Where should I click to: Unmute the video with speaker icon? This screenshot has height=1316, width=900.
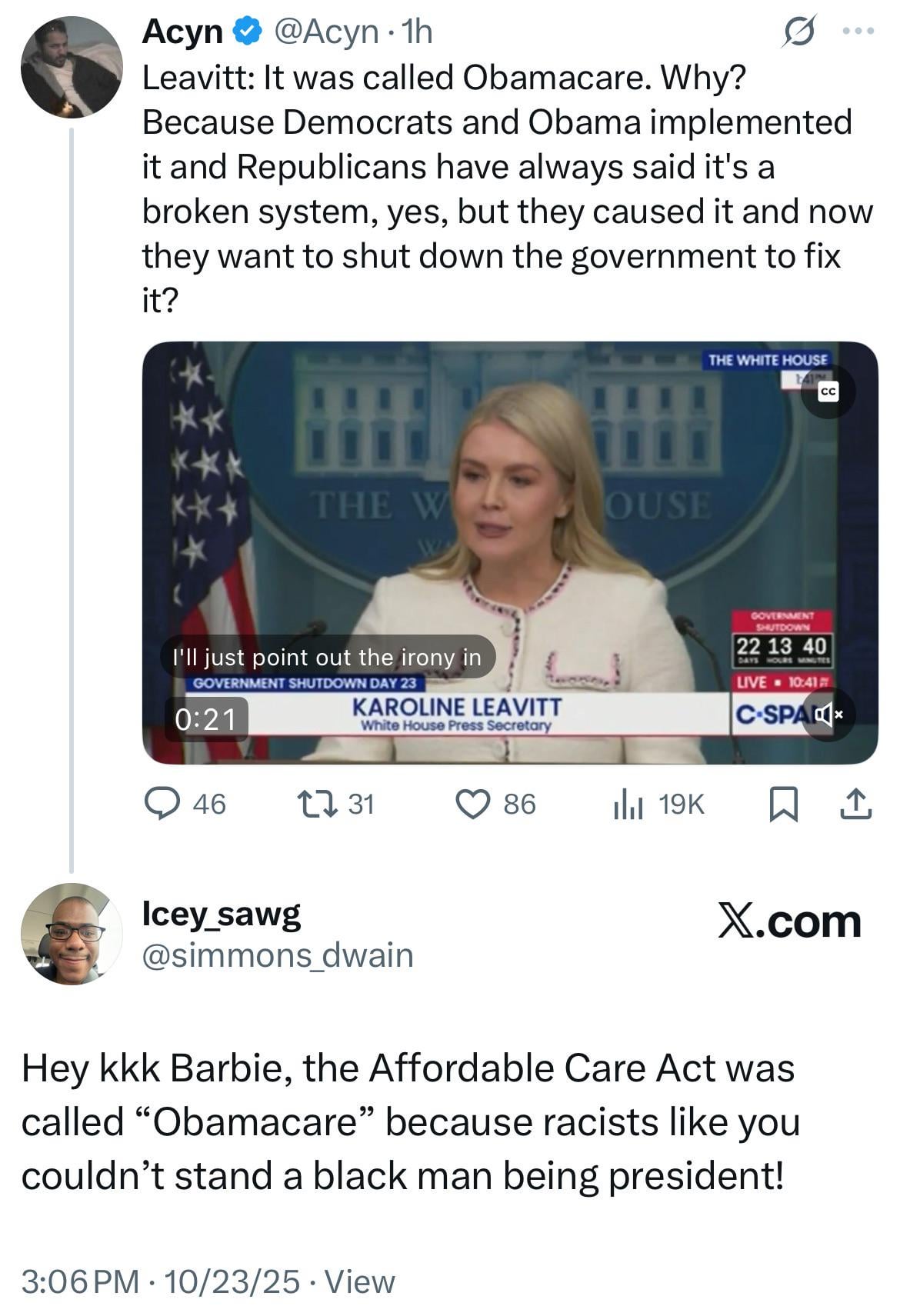[828, 715]
